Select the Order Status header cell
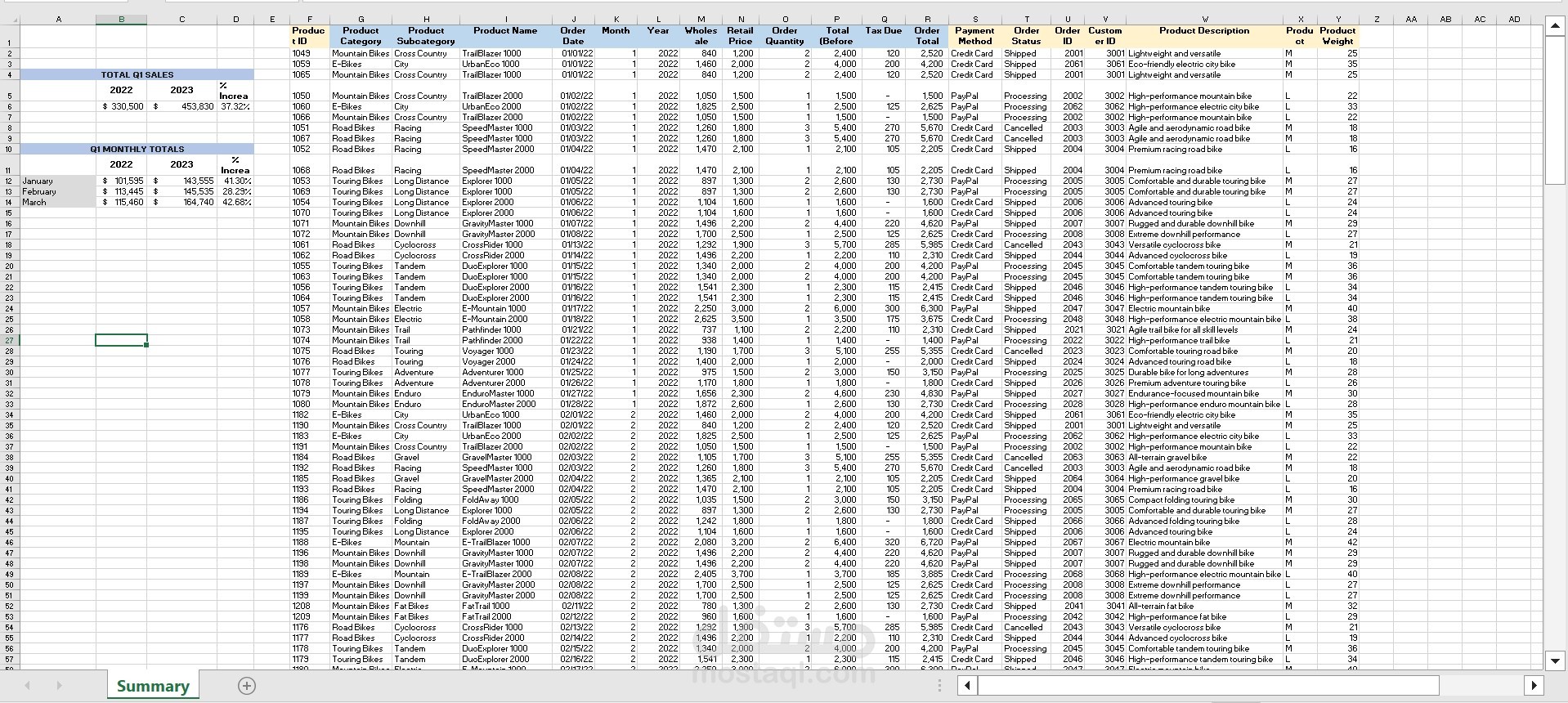Image resolution: width=1568 pixels, height=703 pixels. click(x=1027, y=36)
